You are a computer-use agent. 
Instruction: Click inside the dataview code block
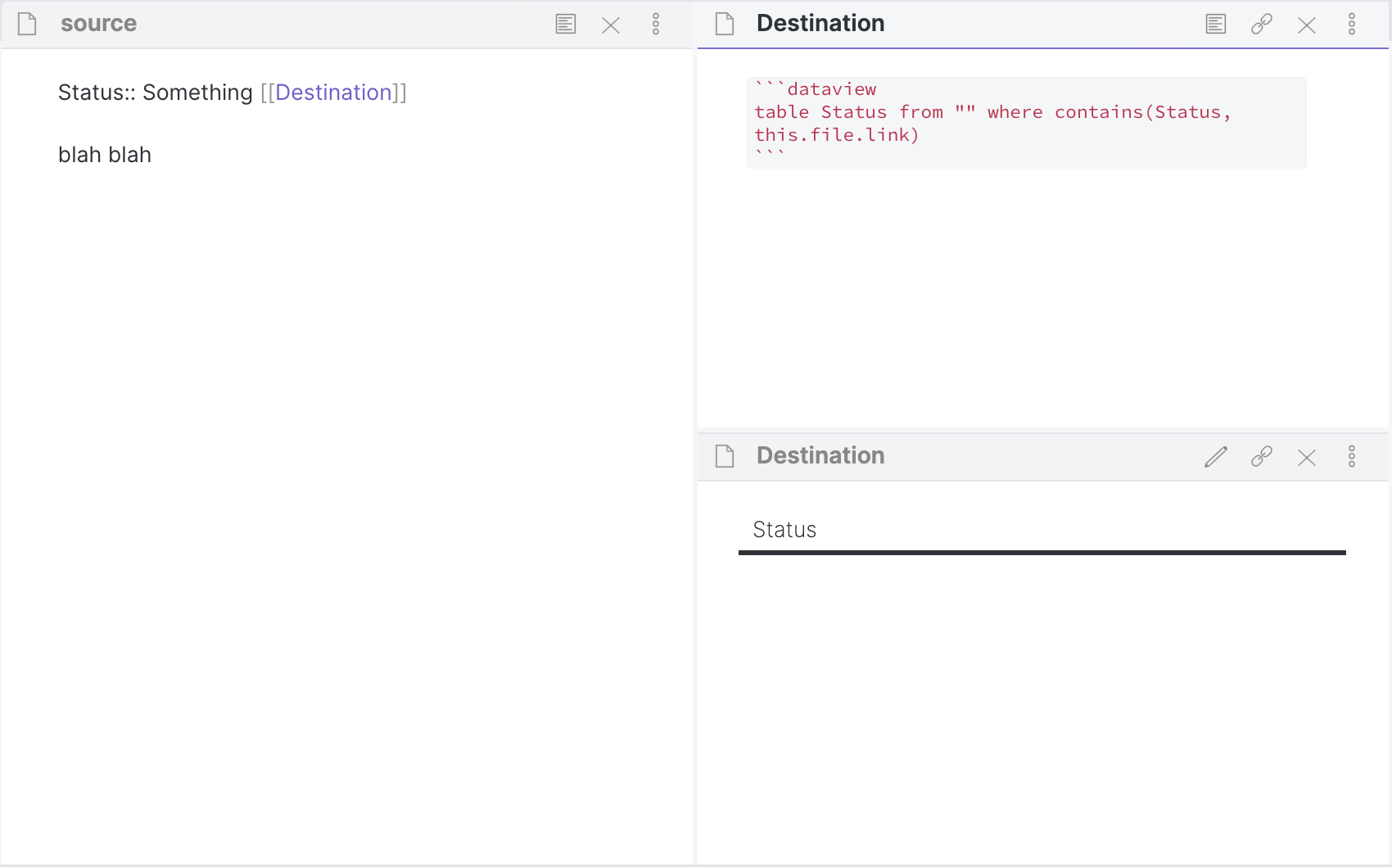point(1026,123)
